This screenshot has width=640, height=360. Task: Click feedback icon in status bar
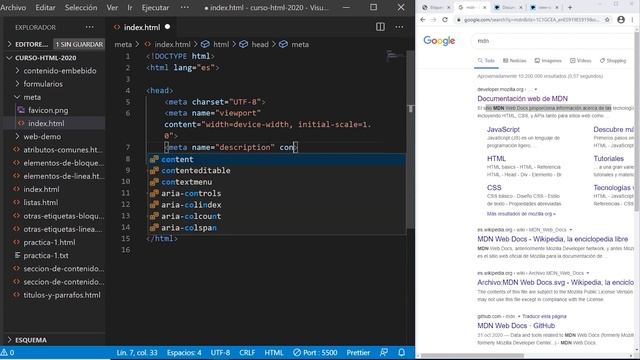[384, 352]
